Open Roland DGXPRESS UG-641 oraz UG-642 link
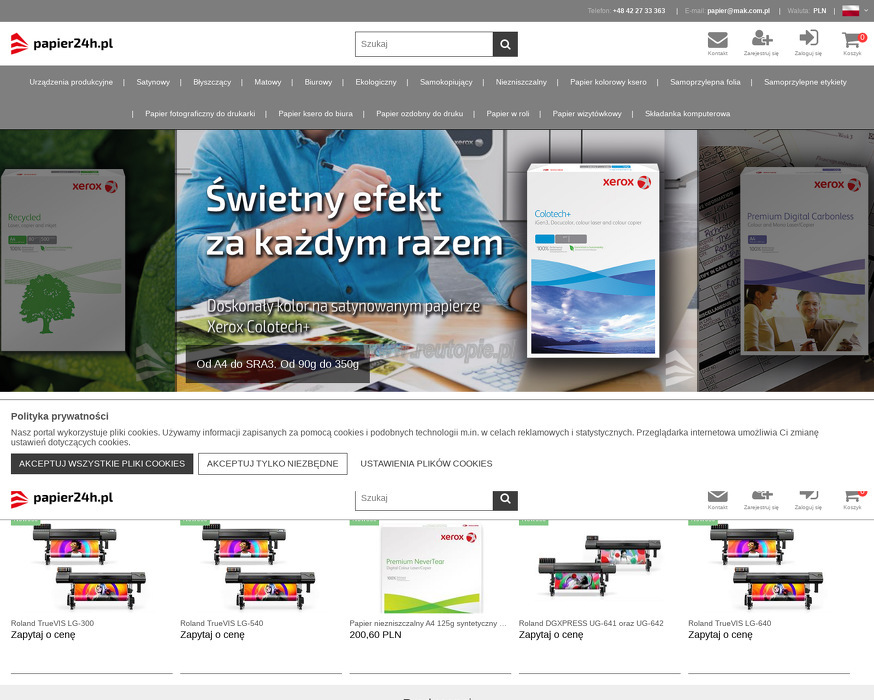 pos(591,623)
